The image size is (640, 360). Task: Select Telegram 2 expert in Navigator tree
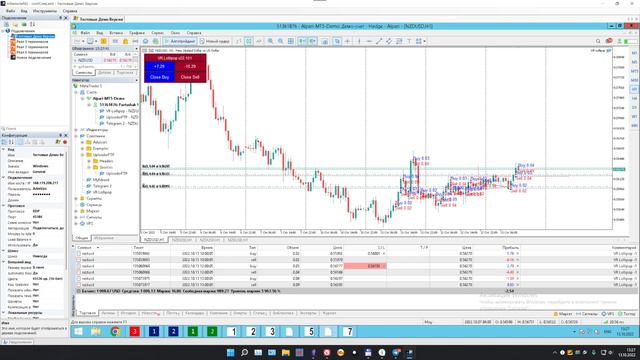coord(102,186)
